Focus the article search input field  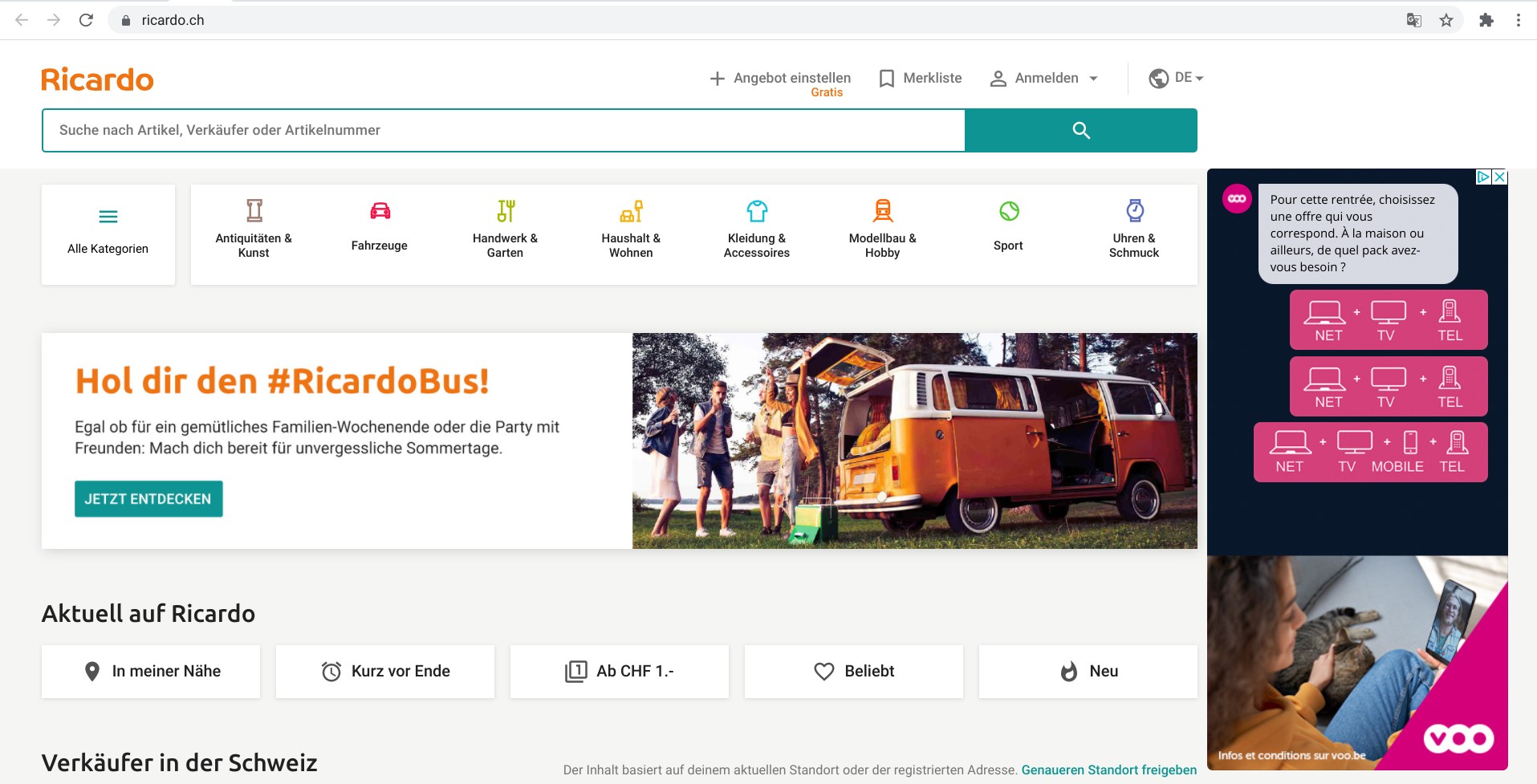(503, 130)
